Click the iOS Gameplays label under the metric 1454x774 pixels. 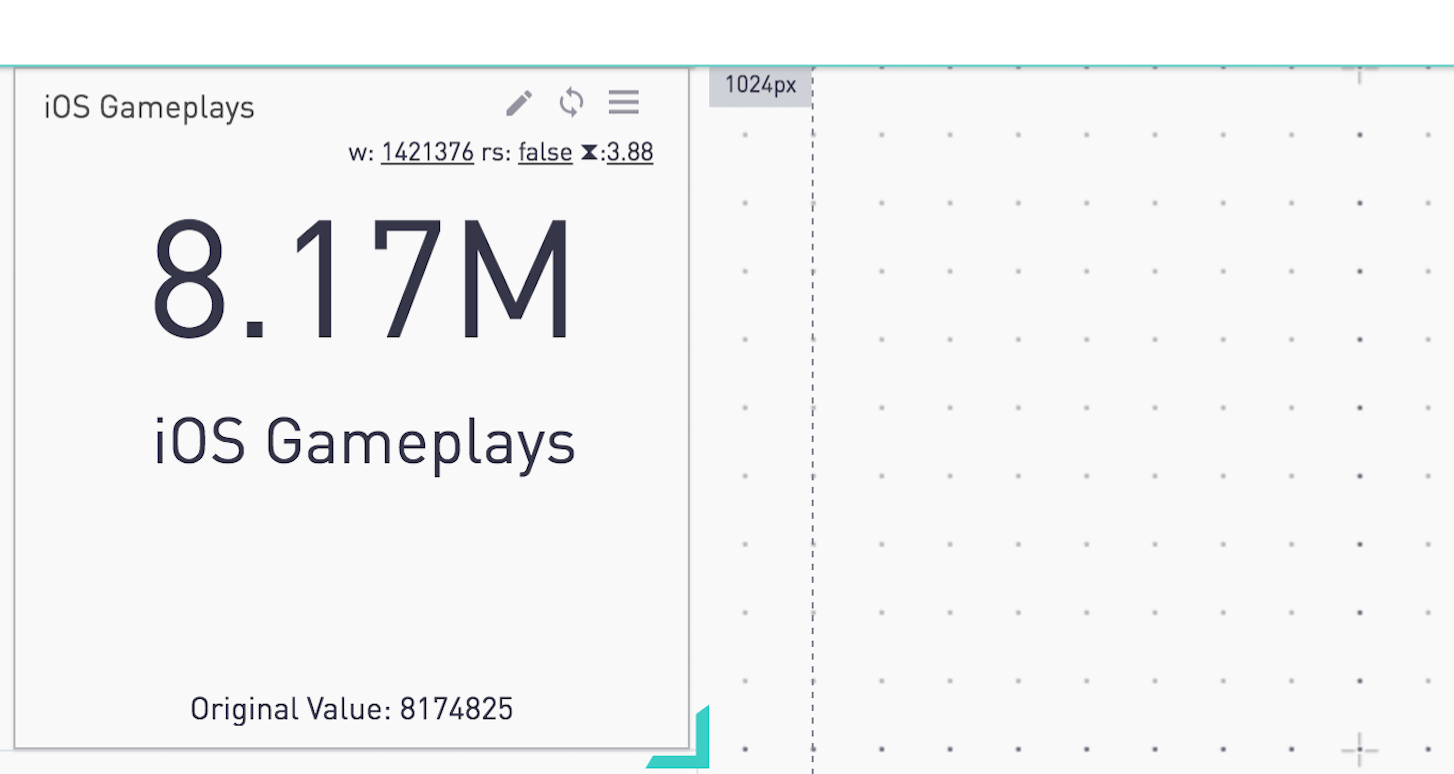365,443
